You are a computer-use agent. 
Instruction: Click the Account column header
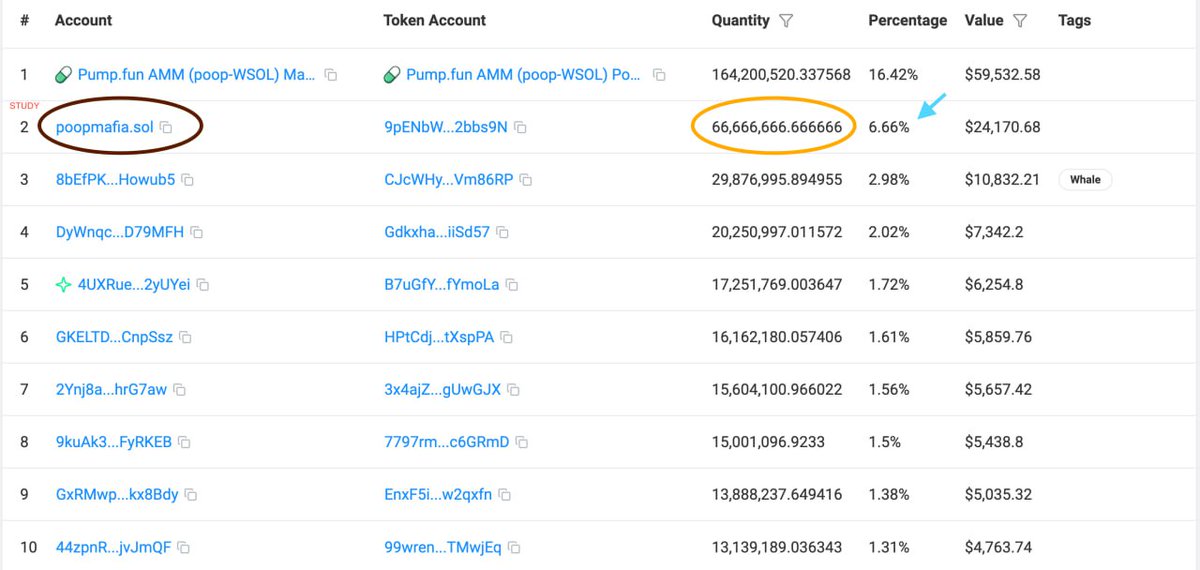84,20
